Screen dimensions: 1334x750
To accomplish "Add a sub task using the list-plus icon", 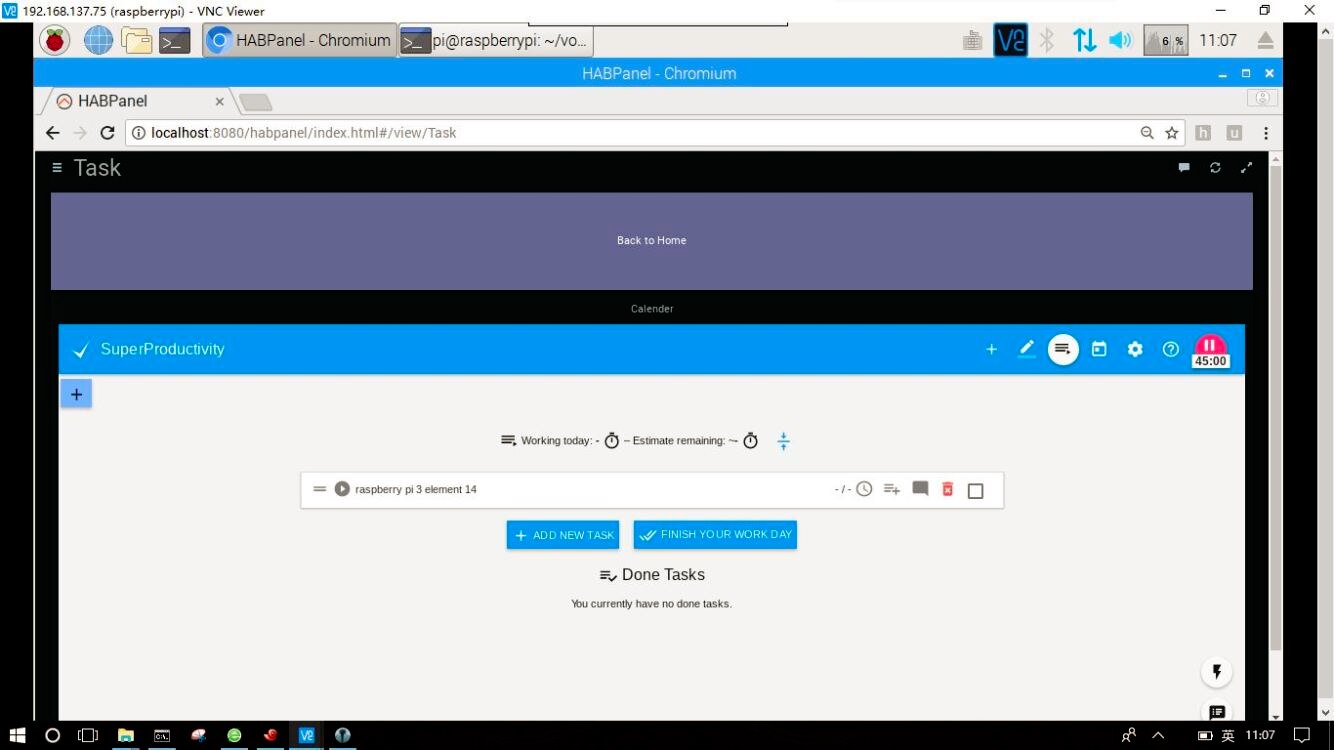I will [892, 489].
